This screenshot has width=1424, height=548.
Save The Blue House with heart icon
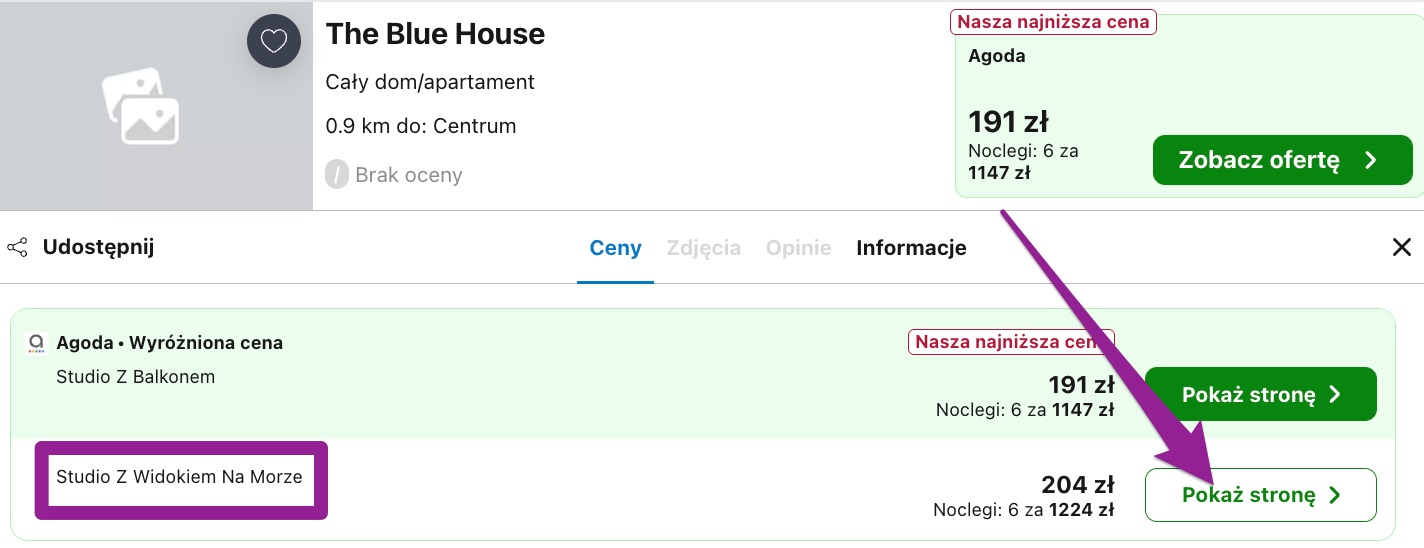(x=274, y=41)
